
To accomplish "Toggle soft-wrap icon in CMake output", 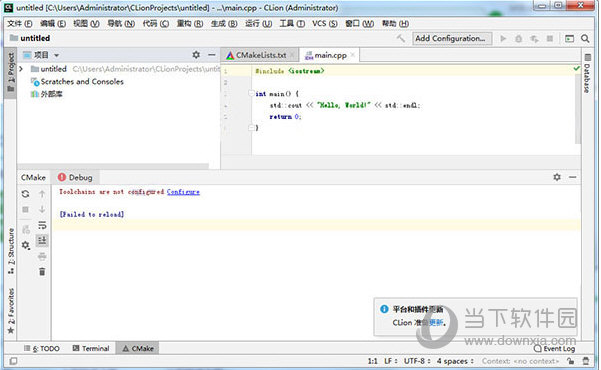I will pos(42,225).
